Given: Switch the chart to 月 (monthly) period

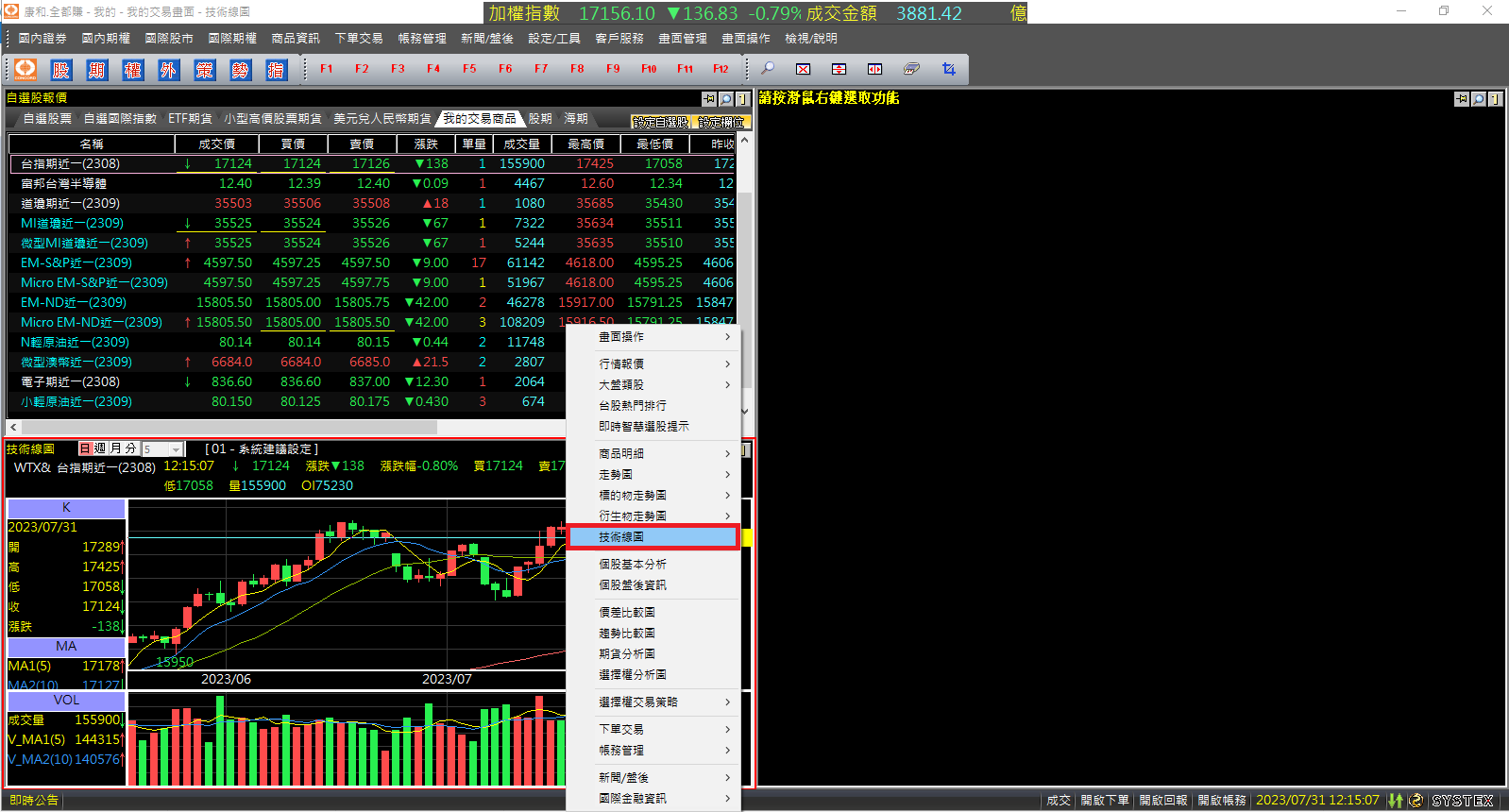Looking at the screenshot, I should pos(116,448).
